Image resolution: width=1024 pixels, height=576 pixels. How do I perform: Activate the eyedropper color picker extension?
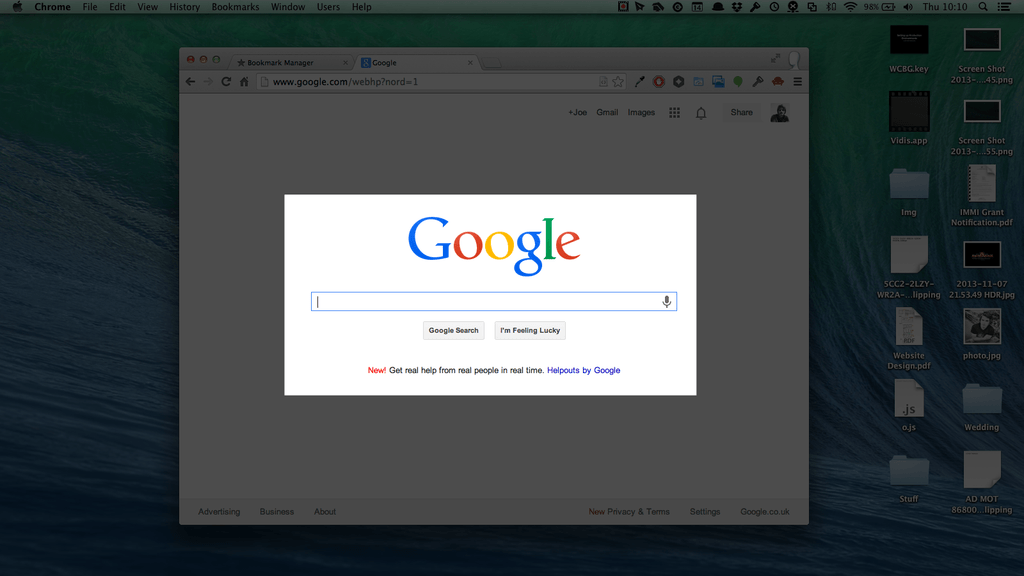pos(639,82)
